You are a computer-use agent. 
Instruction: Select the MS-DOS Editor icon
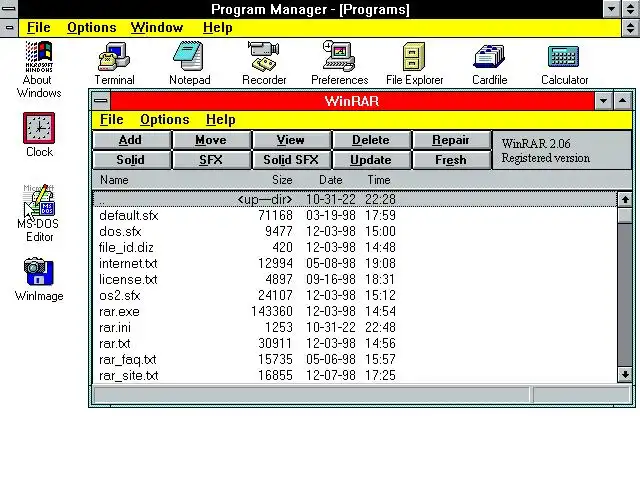click(x=39, y=213)
